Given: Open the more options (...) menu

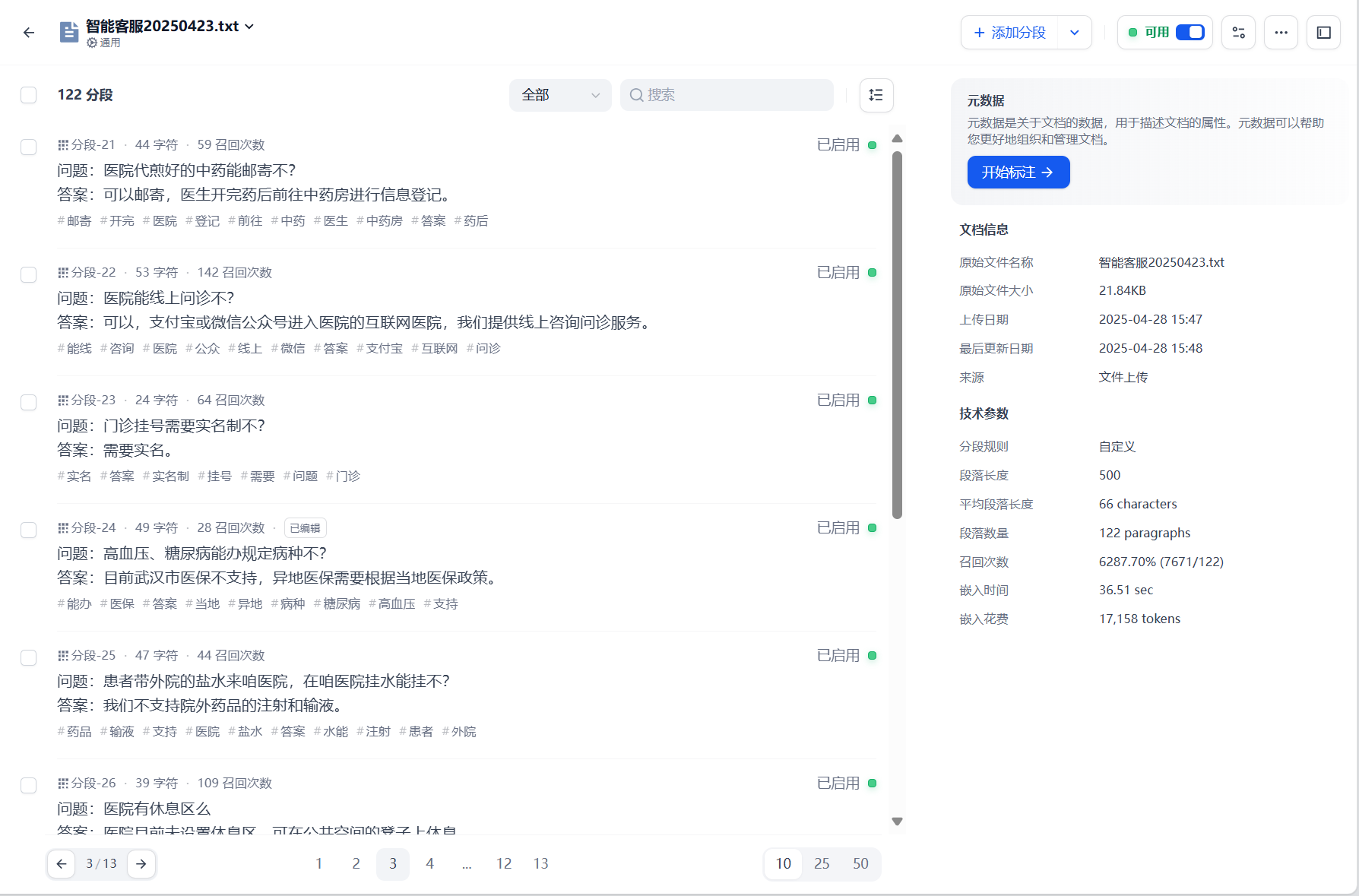Looking at the screenshot, I should (1281, 32).
